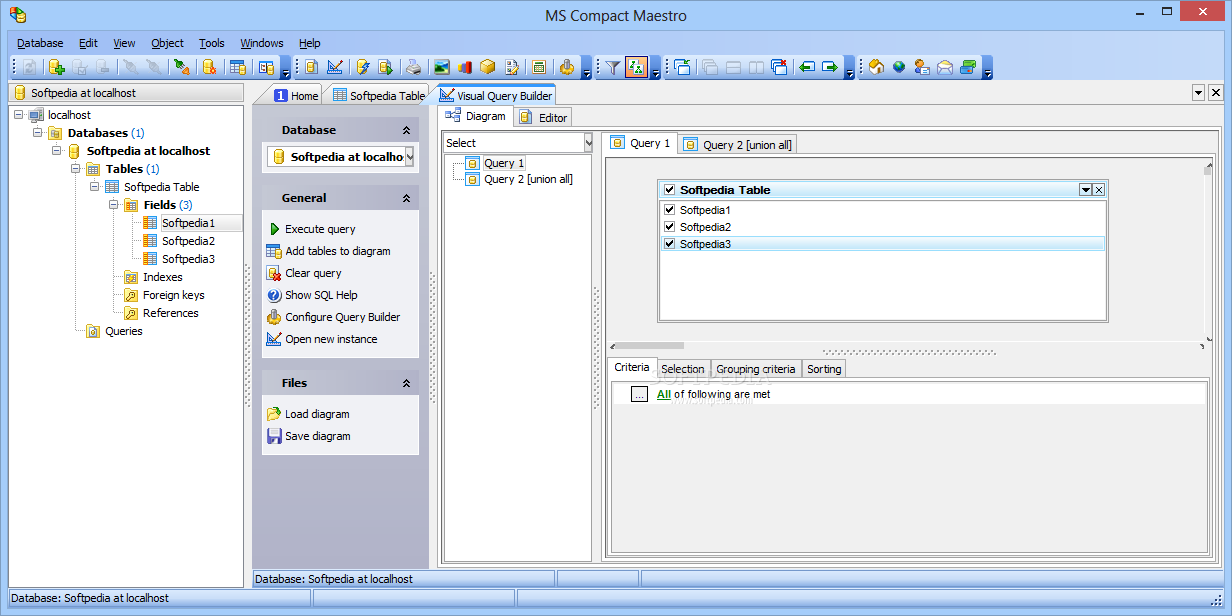Toggle the Softpedia Table header checkbox

tap(670, 190)
